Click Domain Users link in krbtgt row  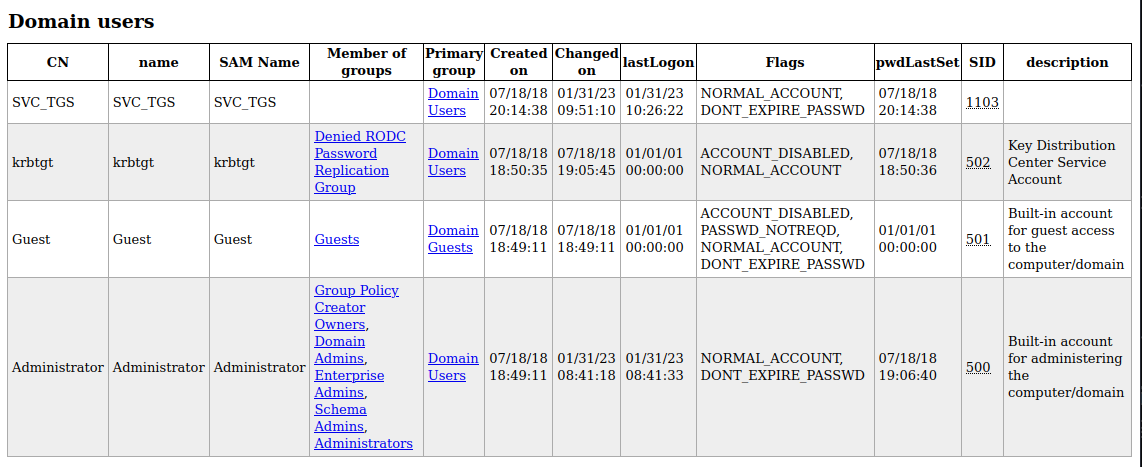point(453,162)
